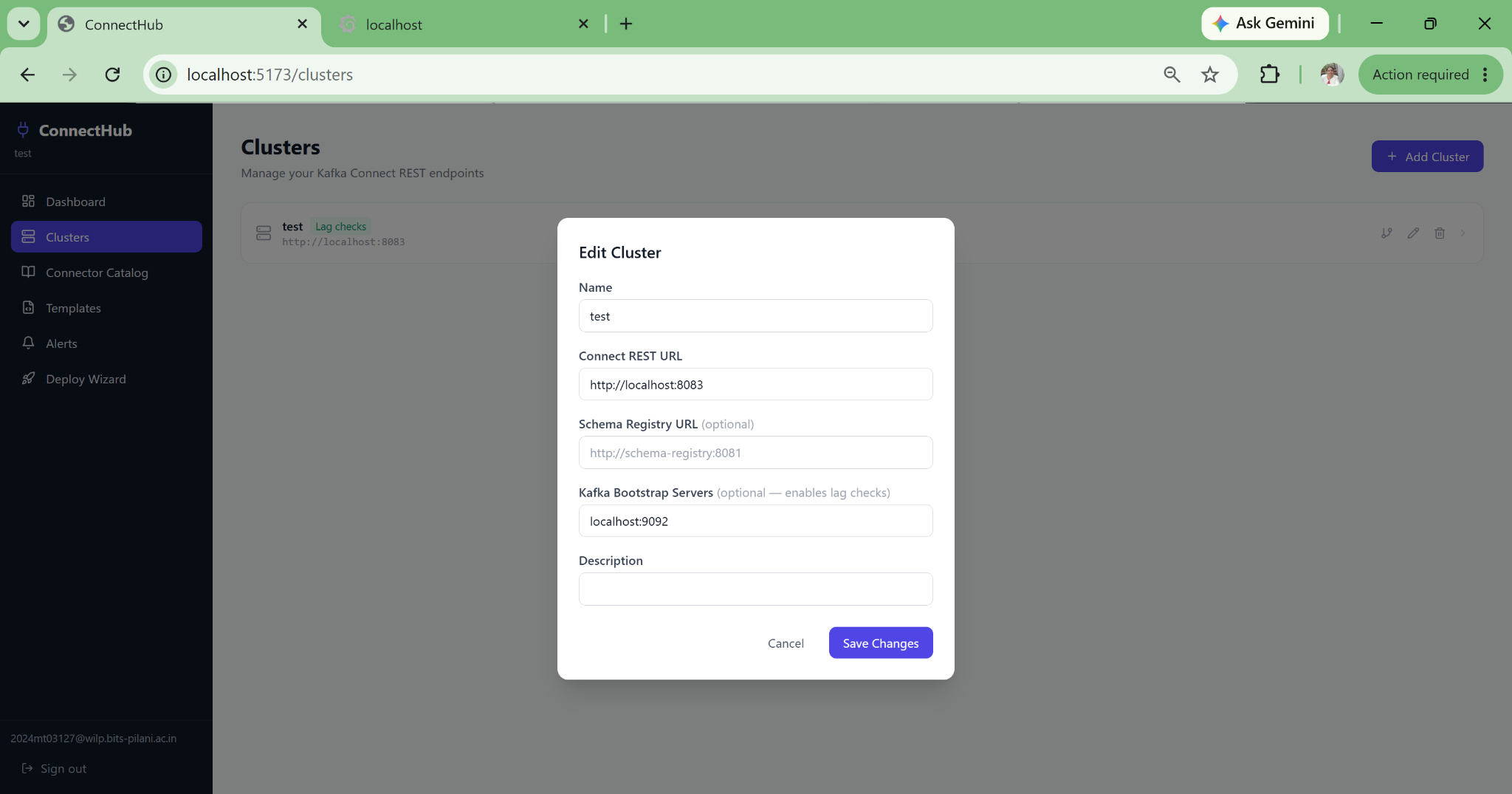Viewport: 1512px width, 794px height.
Task: Open a new browser tab with plus icon
Action: [x=626, y=24]
